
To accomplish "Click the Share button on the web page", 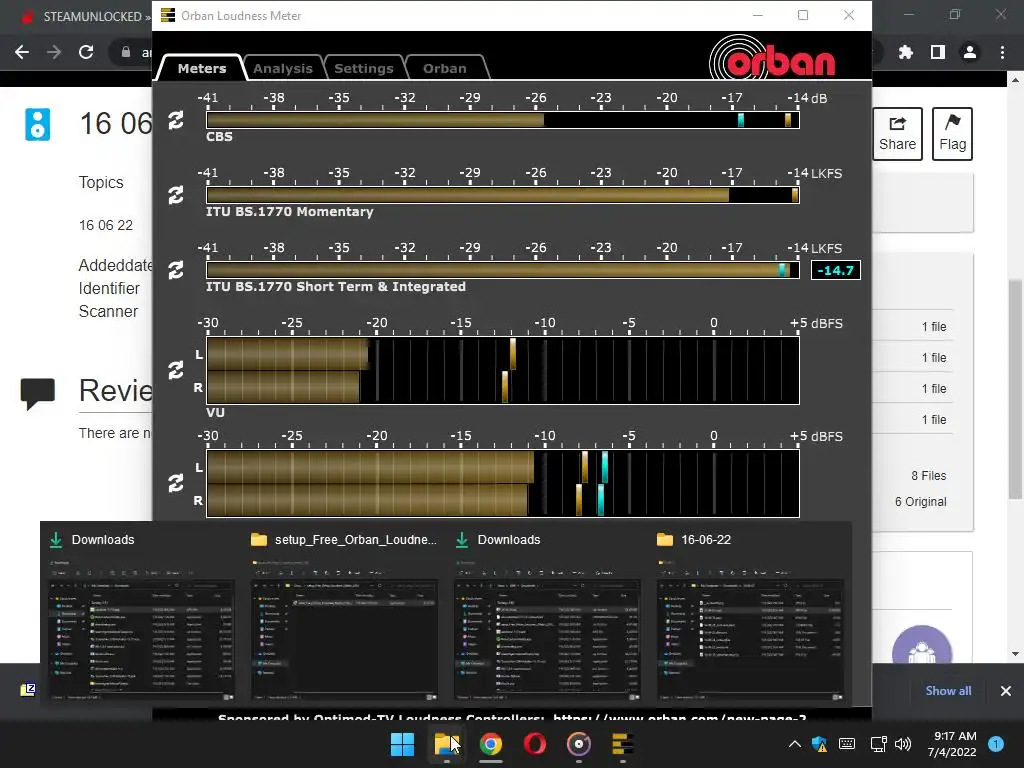I will point(897,134).
